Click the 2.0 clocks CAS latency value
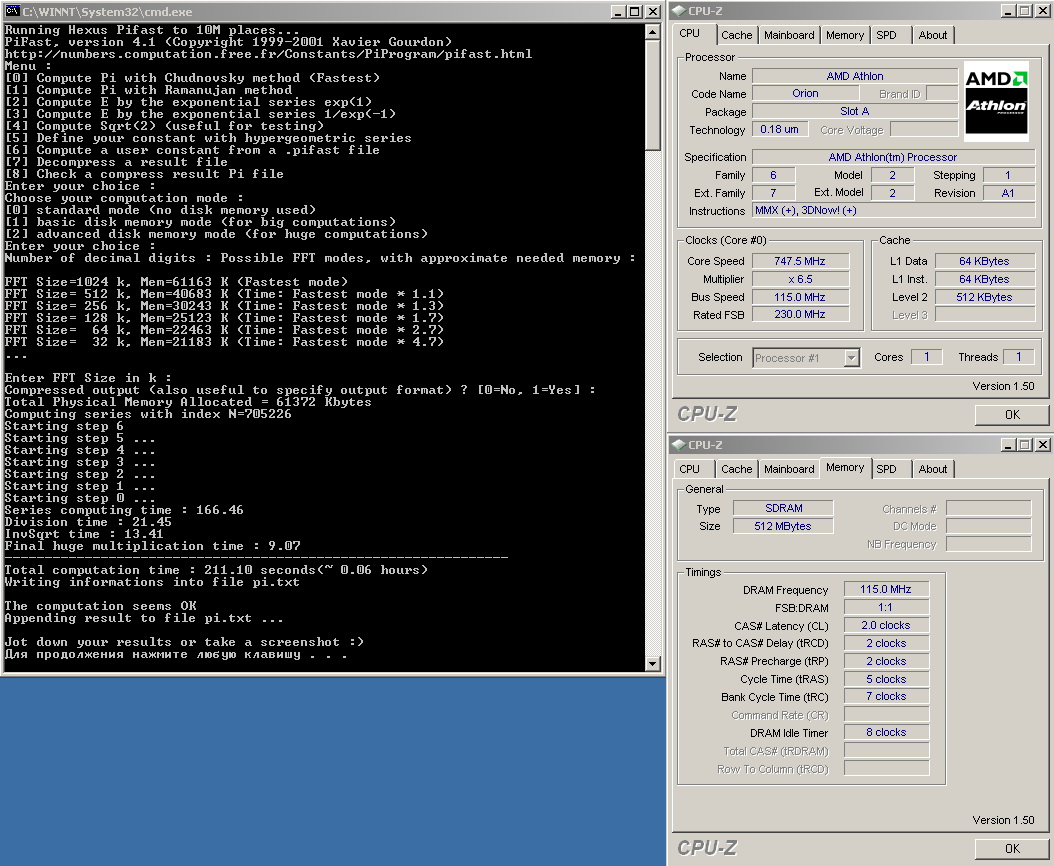Viewport: 1054px width, 866px height. (x=886, y=625)
